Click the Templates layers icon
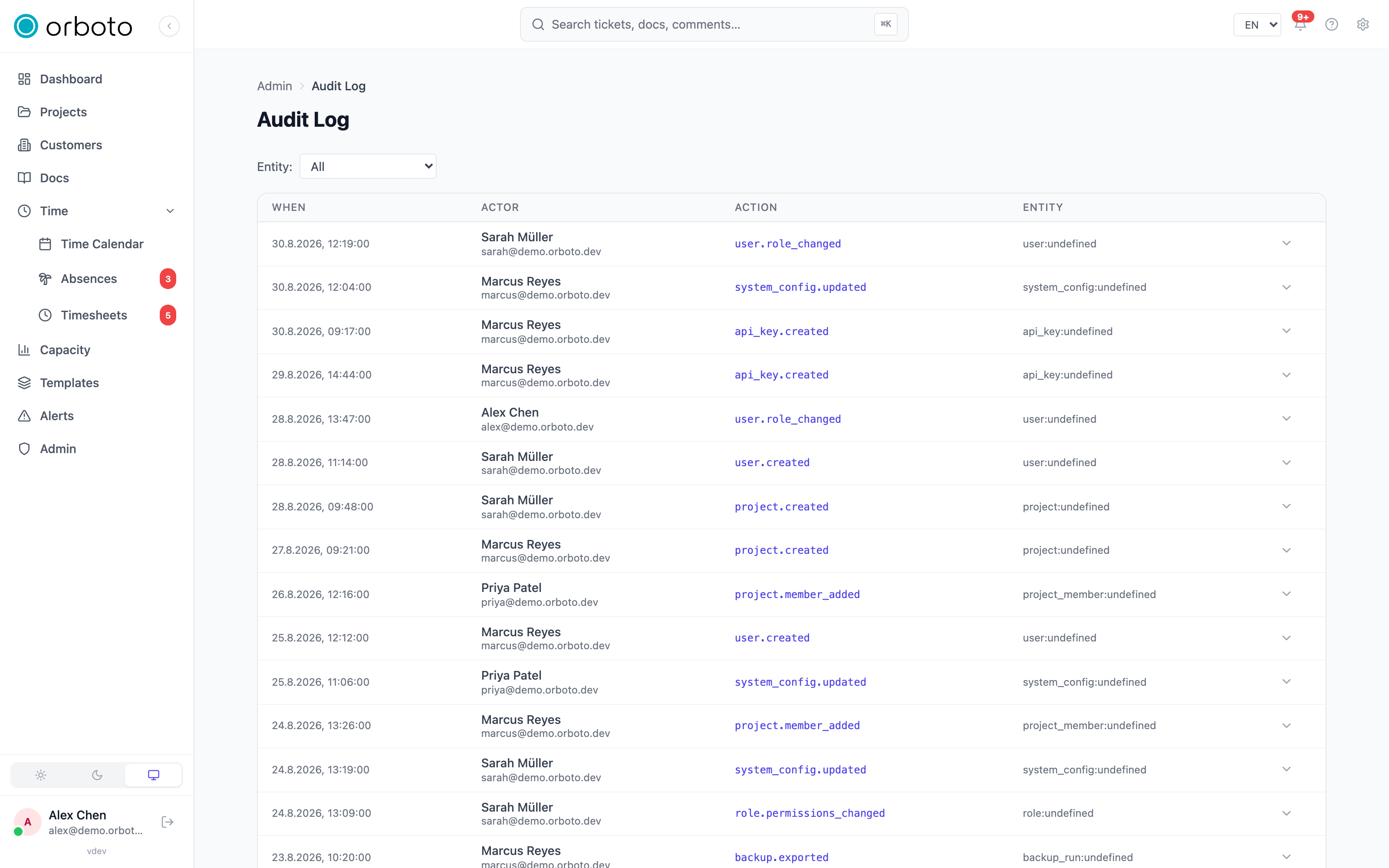The width and height of the screenshot is (1389, 868). [x=24, y=383]
